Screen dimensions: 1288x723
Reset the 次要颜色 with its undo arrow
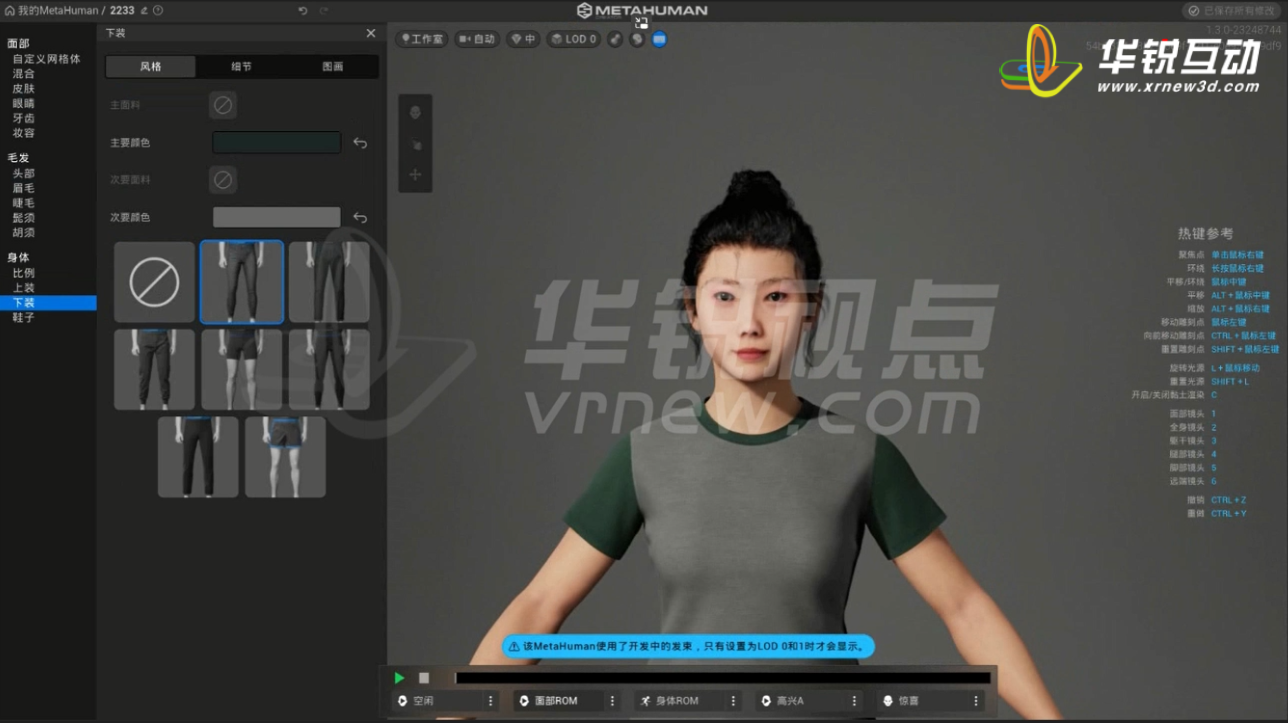(x=360, y=217)
